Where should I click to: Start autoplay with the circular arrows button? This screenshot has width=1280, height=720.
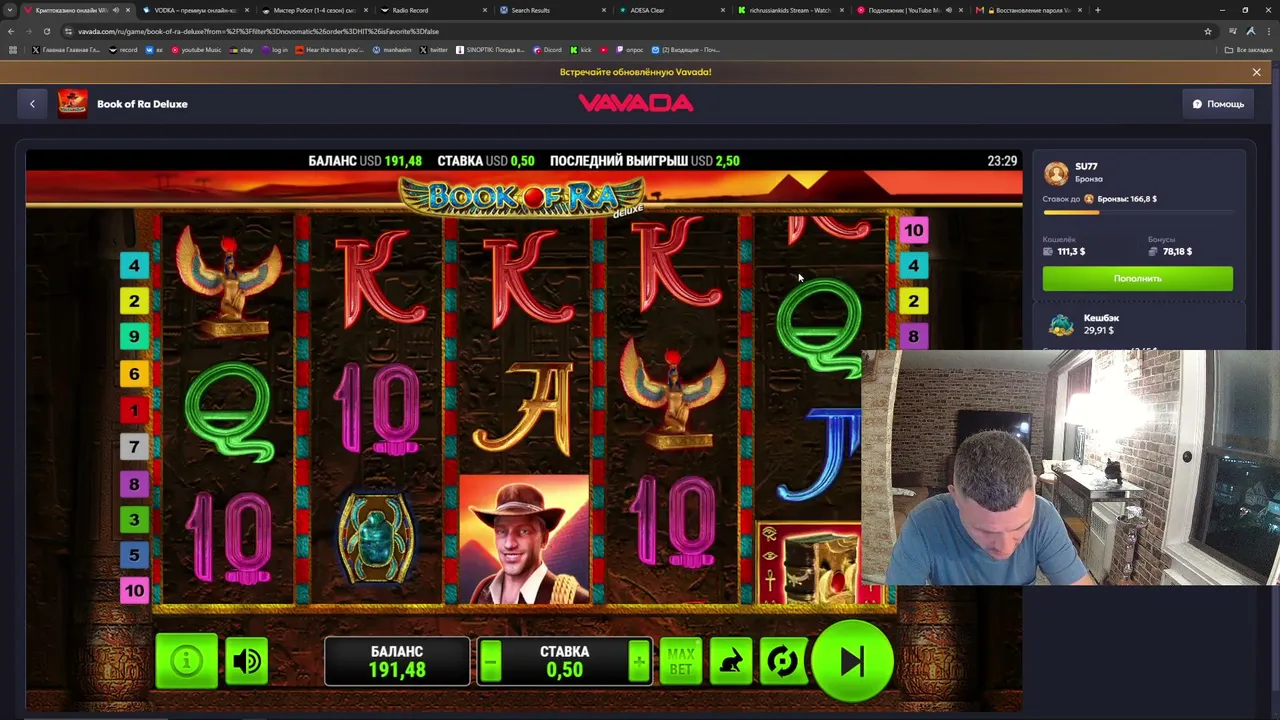(782, 662)
